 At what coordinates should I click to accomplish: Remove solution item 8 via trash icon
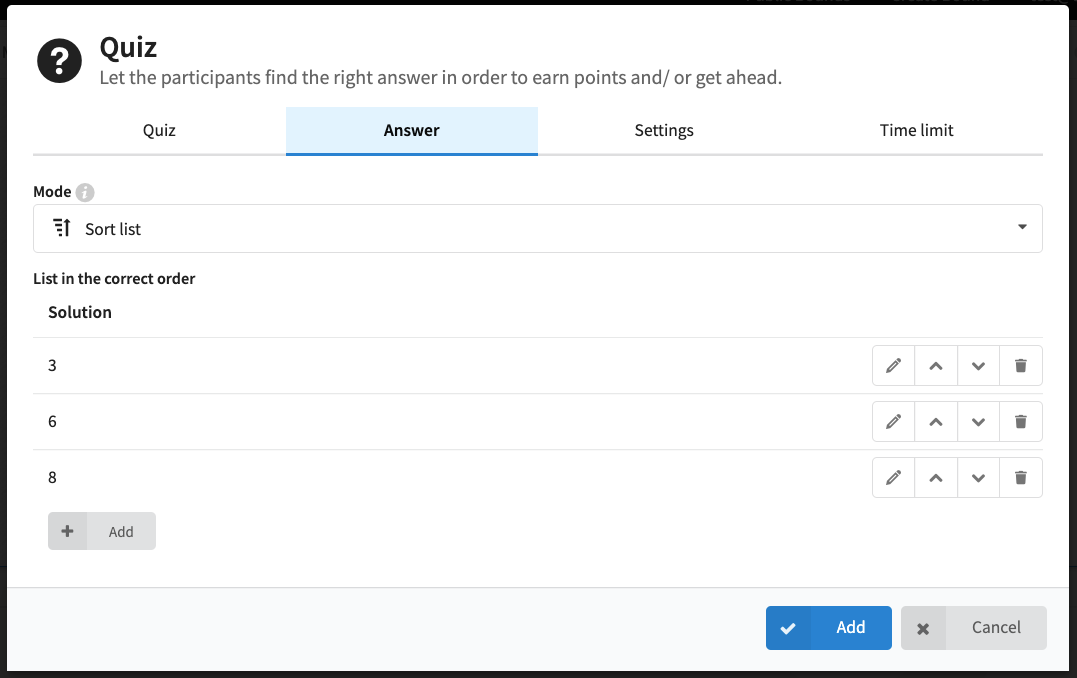click(x=1021, y=477)
